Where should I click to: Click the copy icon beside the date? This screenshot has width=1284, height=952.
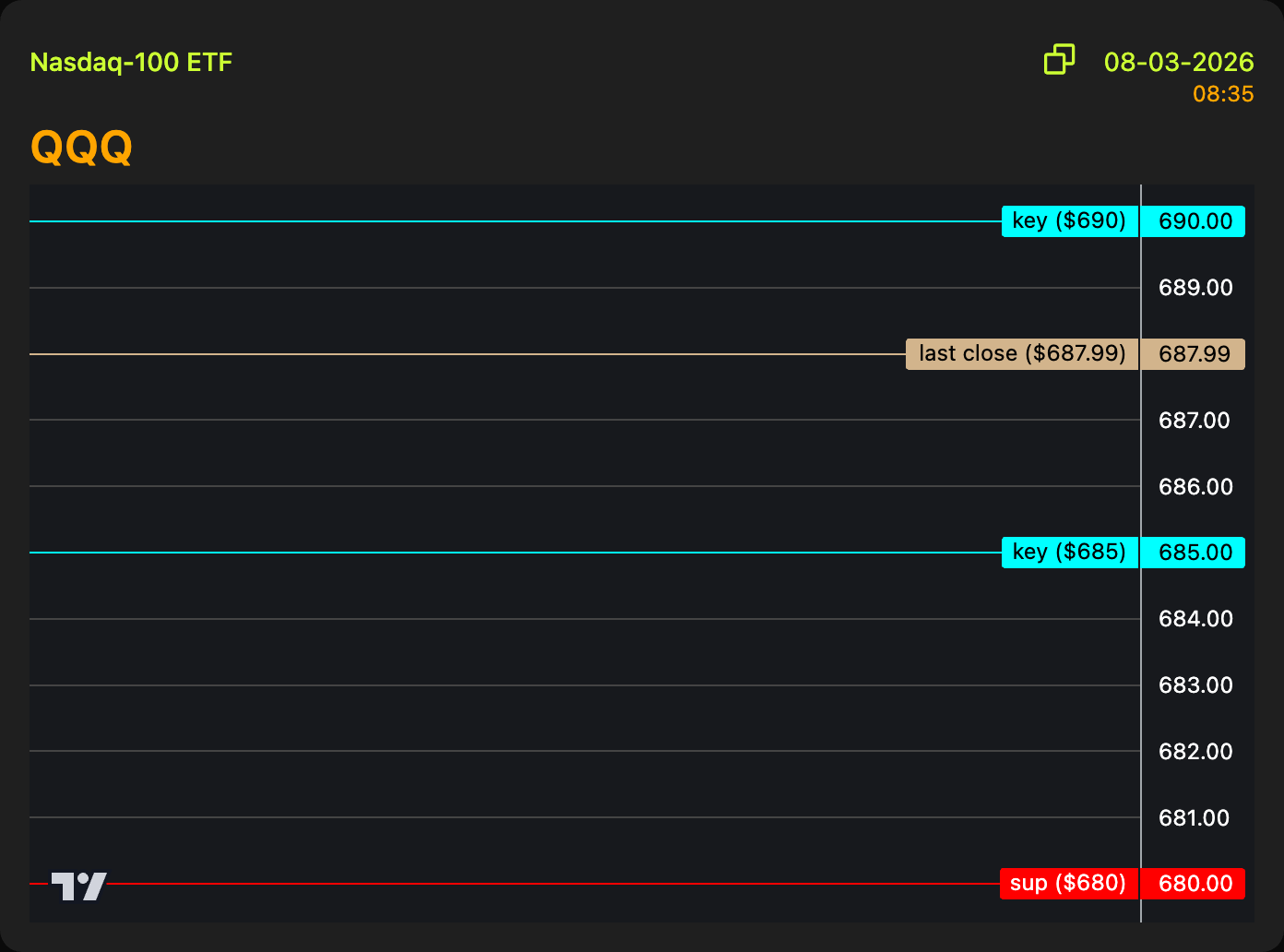tap(1059, 60)
